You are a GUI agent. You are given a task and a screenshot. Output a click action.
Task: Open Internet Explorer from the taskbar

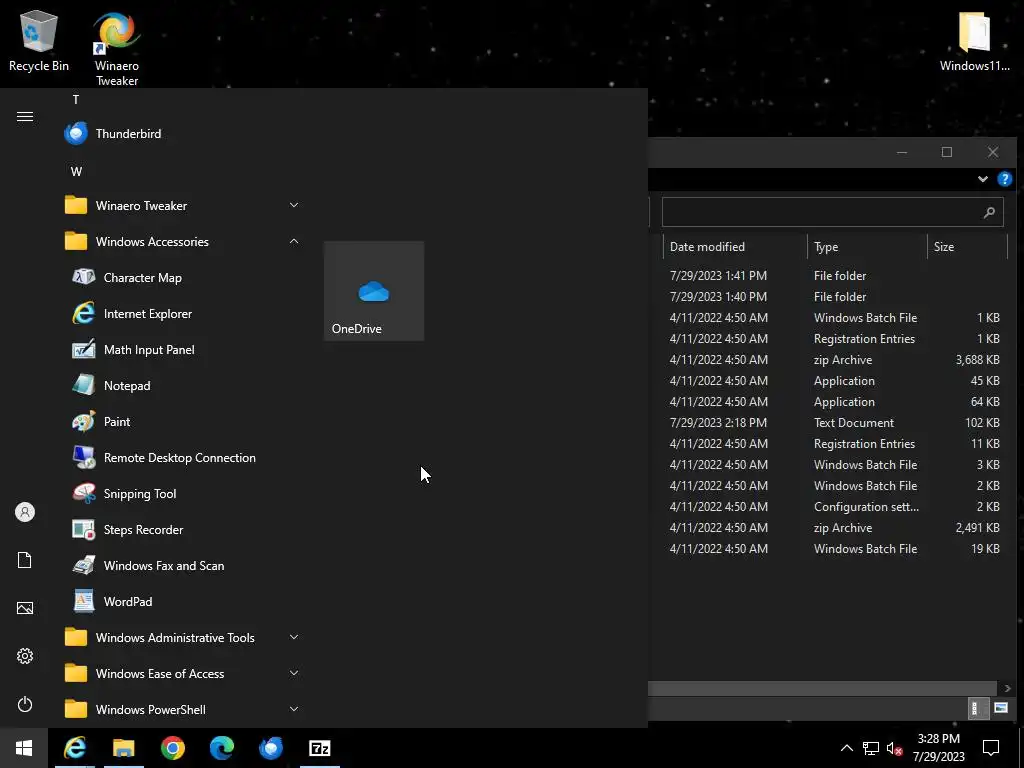[74, 748]
